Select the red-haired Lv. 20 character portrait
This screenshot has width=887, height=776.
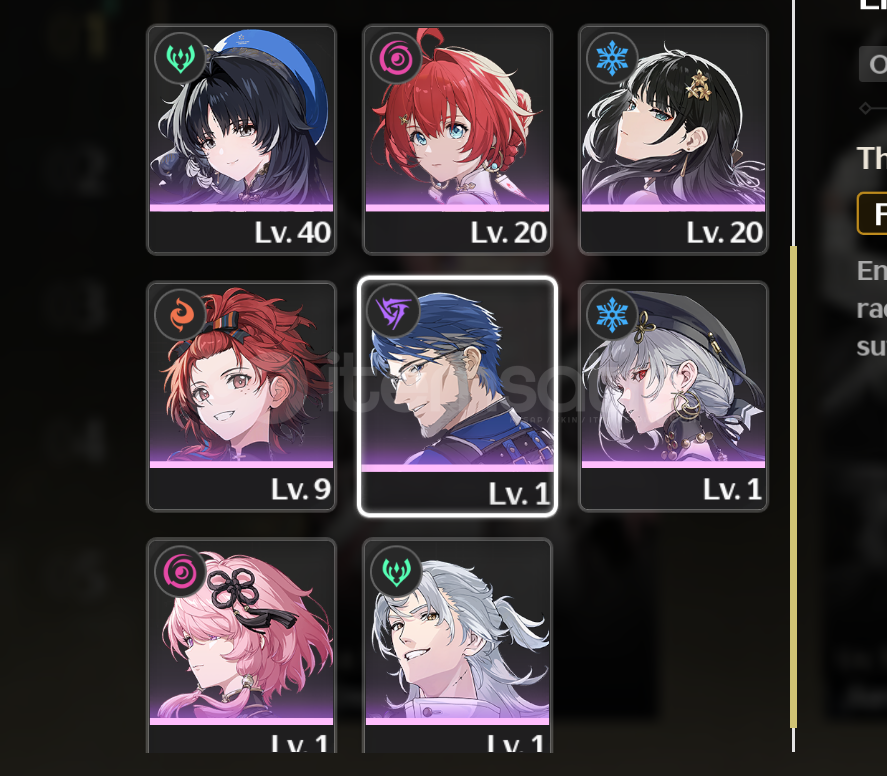[457, 140]
